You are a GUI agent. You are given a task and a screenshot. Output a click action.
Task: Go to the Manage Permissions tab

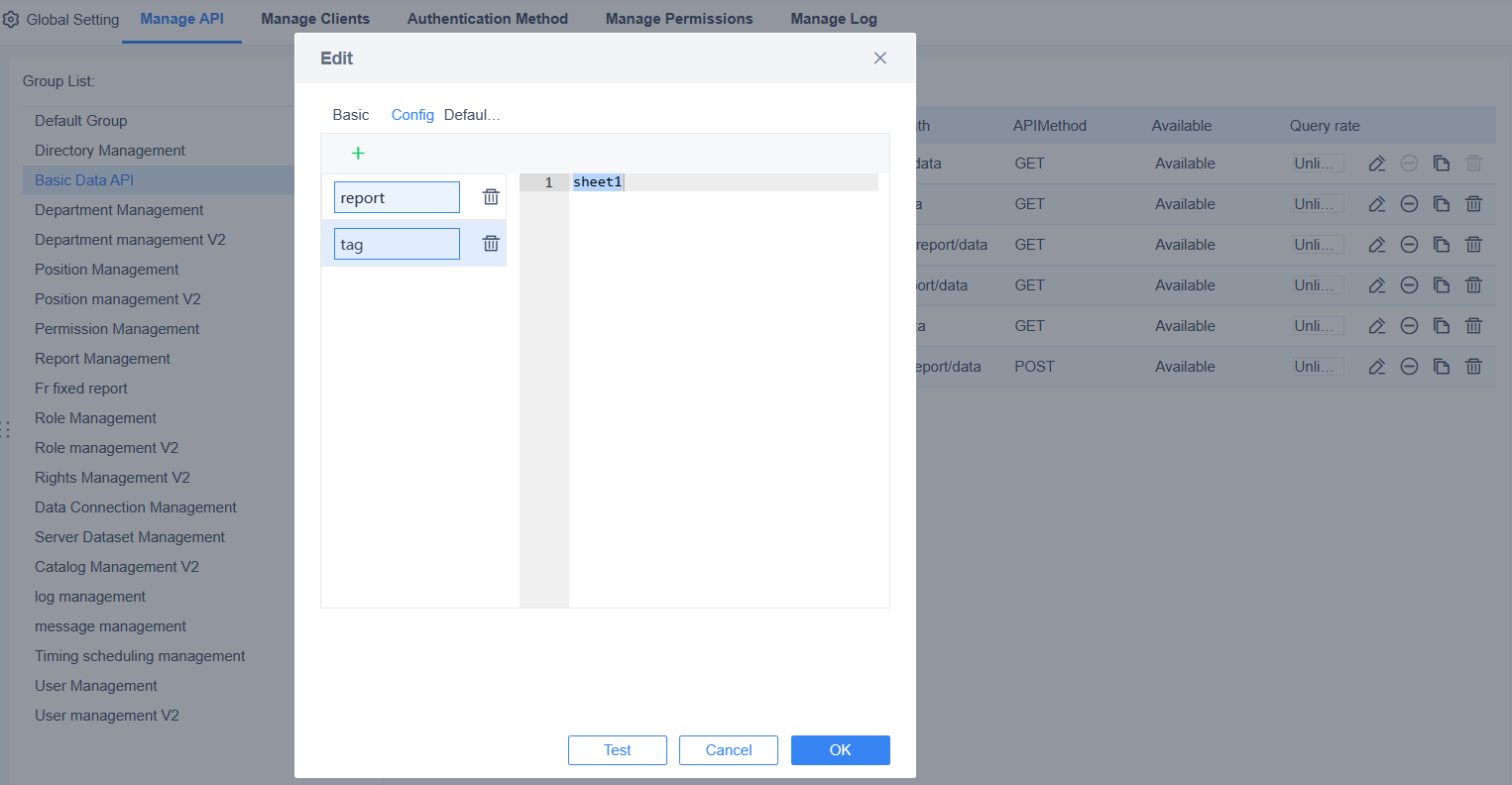[x=679, y=19]
